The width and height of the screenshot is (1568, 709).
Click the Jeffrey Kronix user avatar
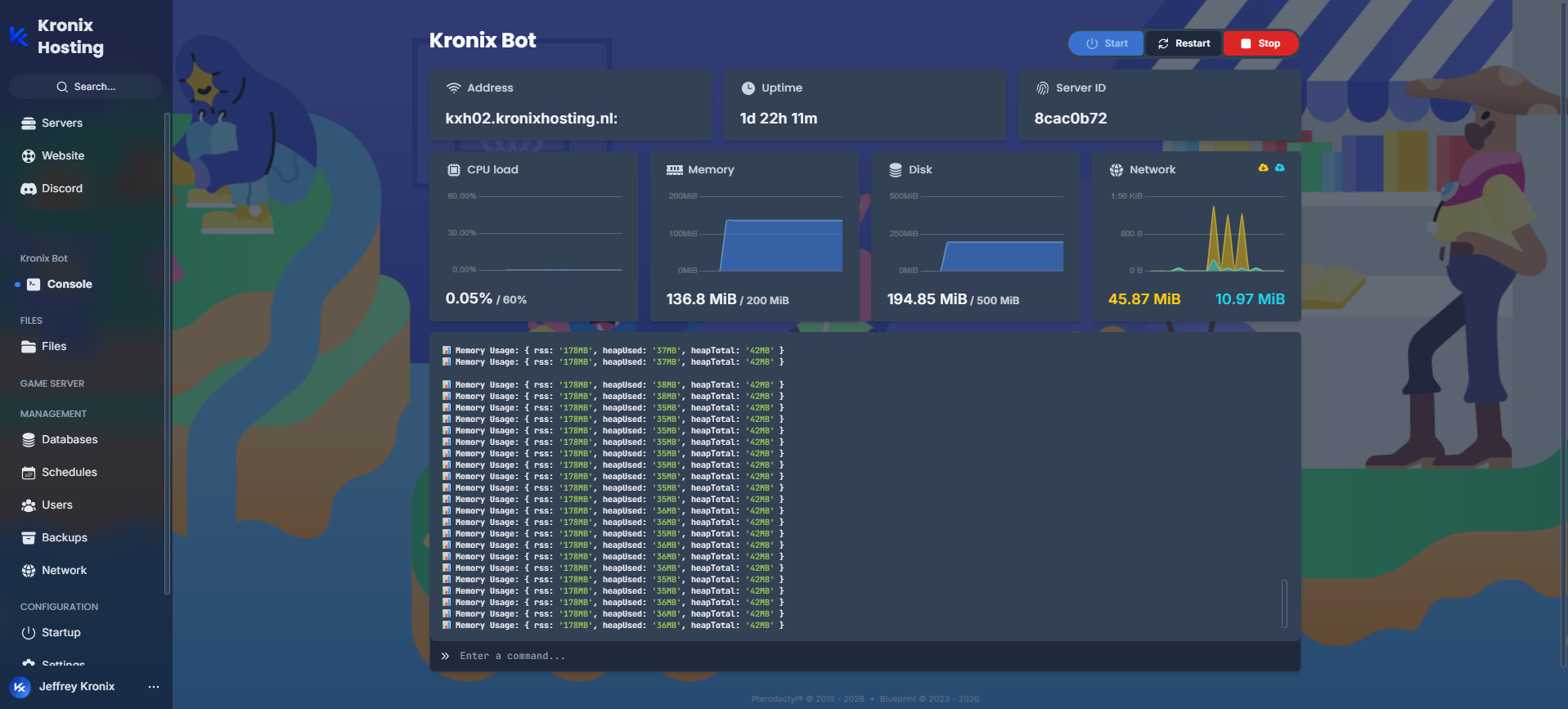pos(20,687)
